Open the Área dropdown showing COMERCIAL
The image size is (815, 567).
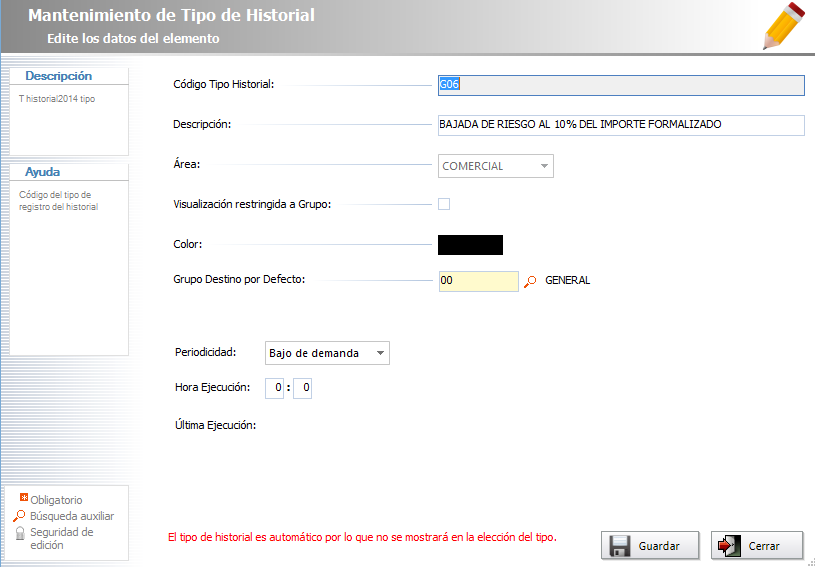point(496,166)
